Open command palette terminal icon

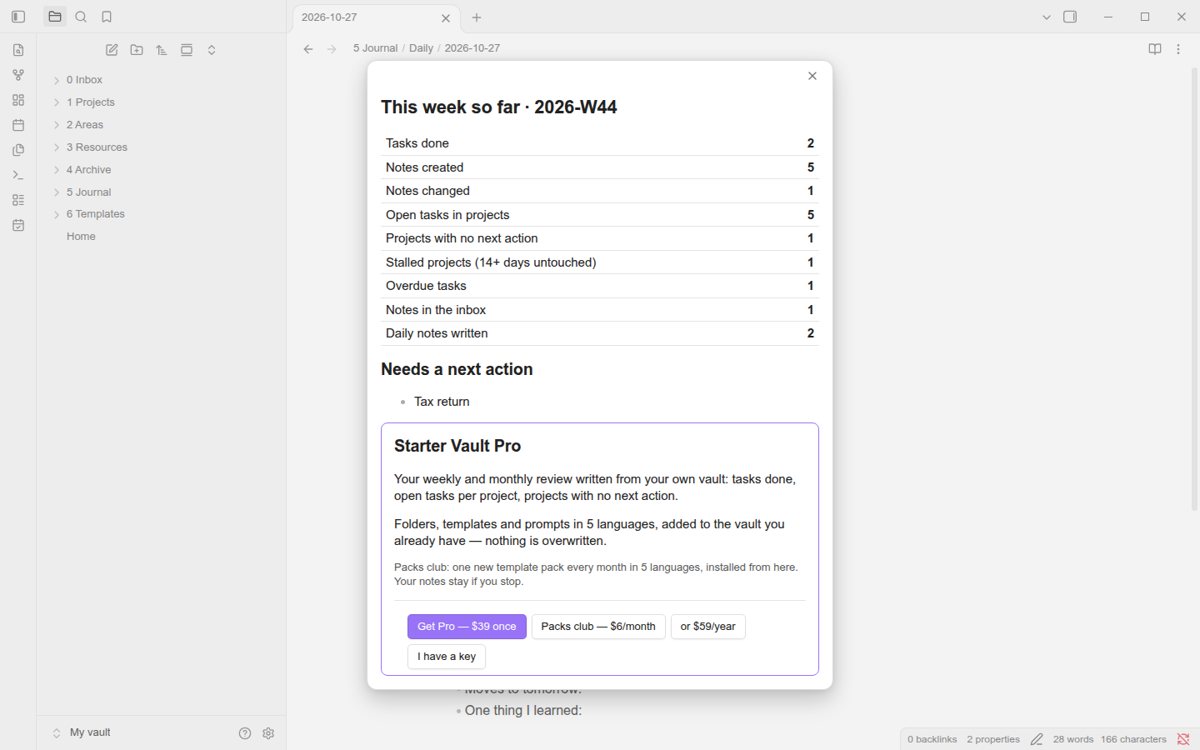[x=18, y=175]
